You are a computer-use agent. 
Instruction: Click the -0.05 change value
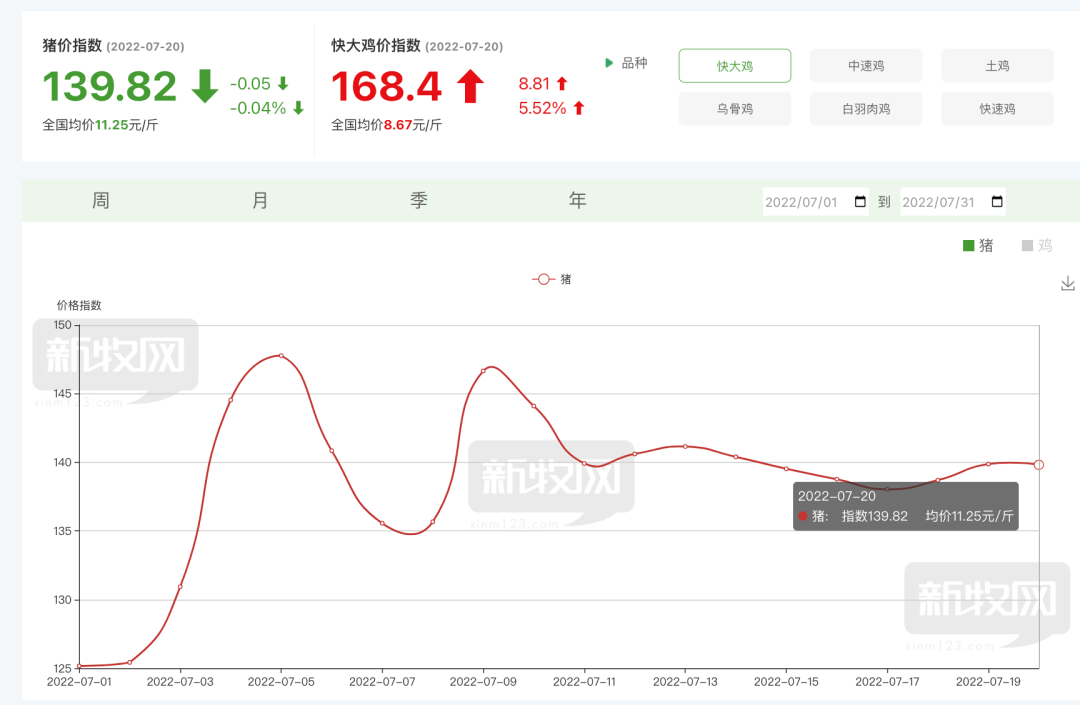click(250, 84)
